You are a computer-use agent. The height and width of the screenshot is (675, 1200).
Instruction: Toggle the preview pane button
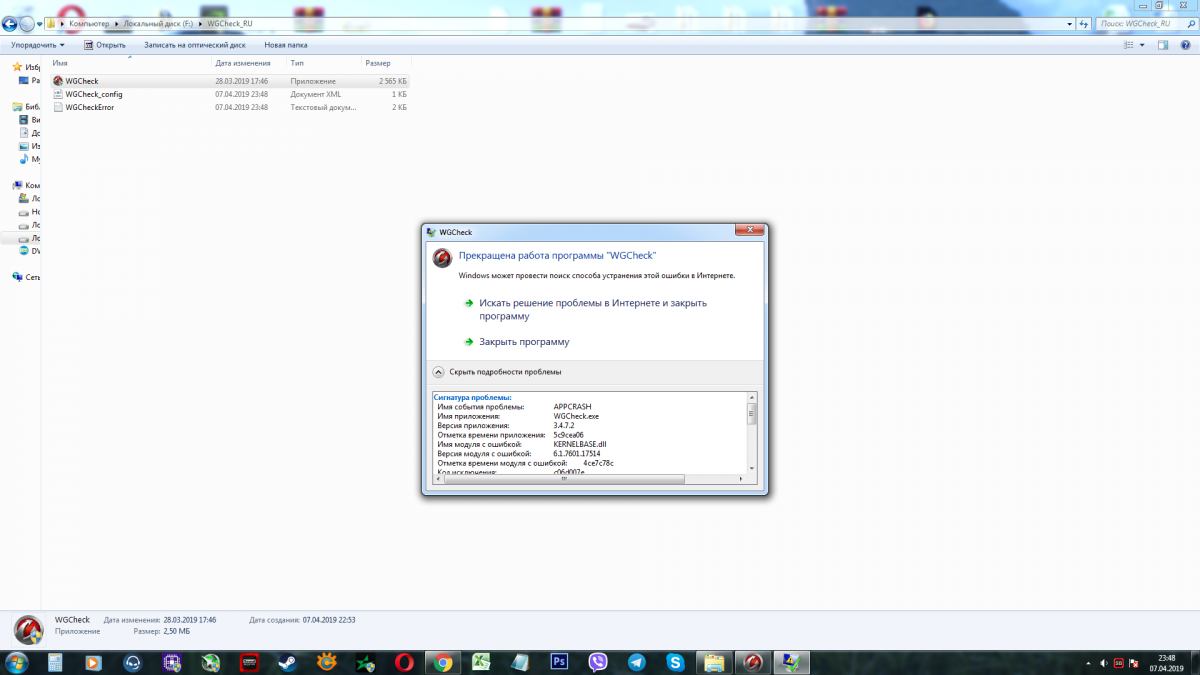point(1162,45)
